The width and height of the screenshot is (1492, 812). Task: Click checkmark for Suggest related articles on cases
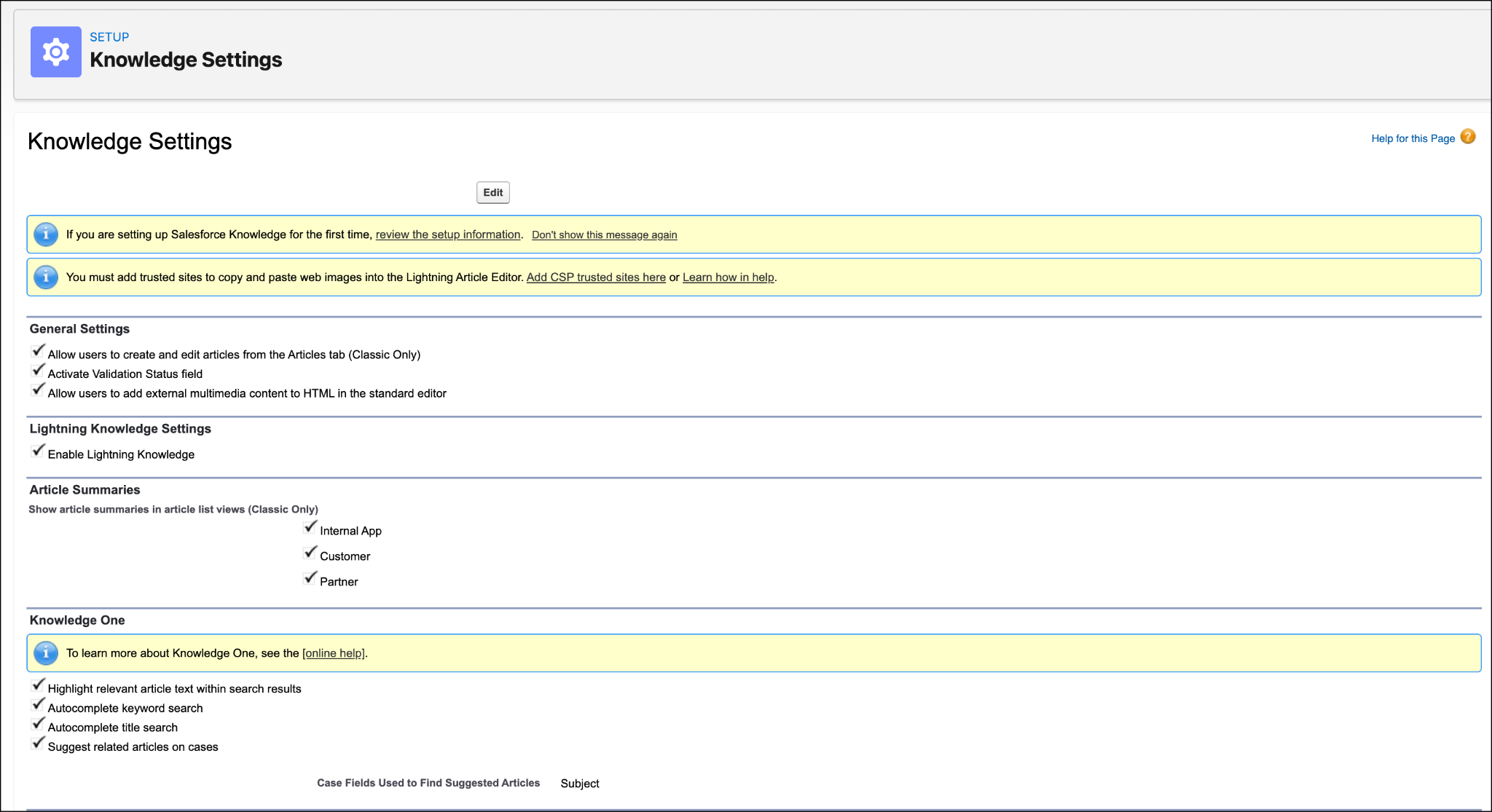pos(39,744)
